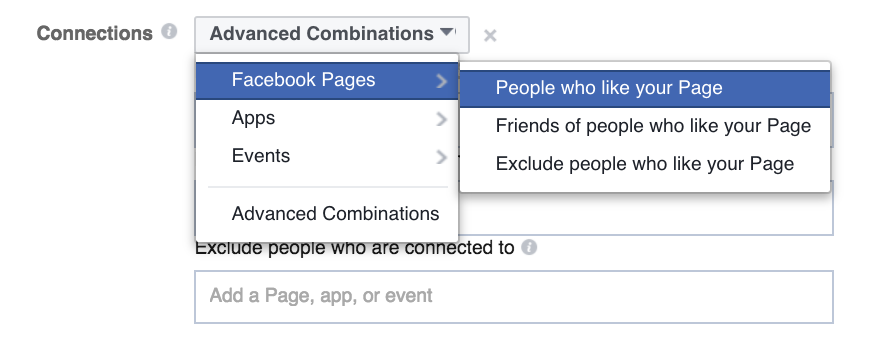Click the caret arrow on Advanced Combinations
Viewport: 880px width, 360px height.
[447, 32]
